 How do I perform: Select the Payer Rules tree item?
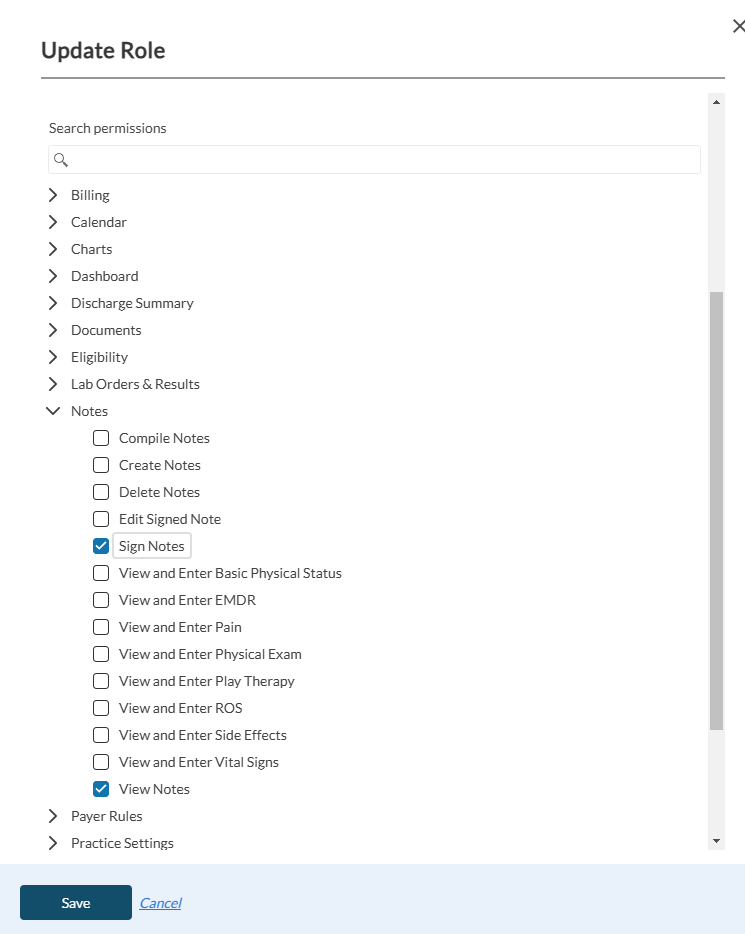(106, 816)
